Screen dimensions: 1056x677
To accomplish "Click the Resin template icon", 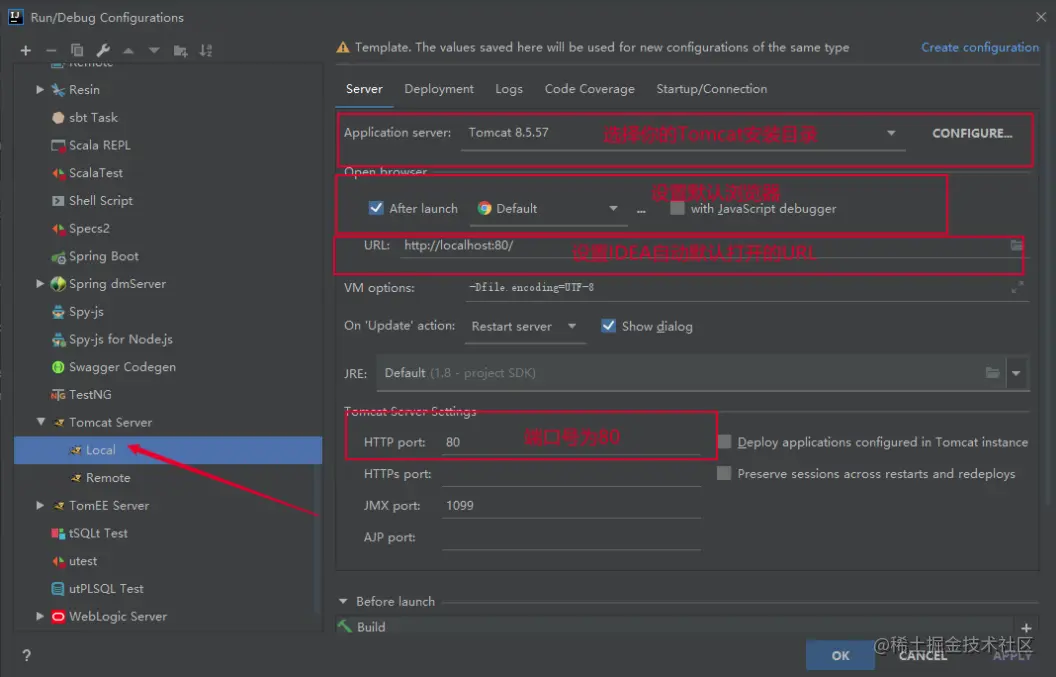I will click(59, 90).
